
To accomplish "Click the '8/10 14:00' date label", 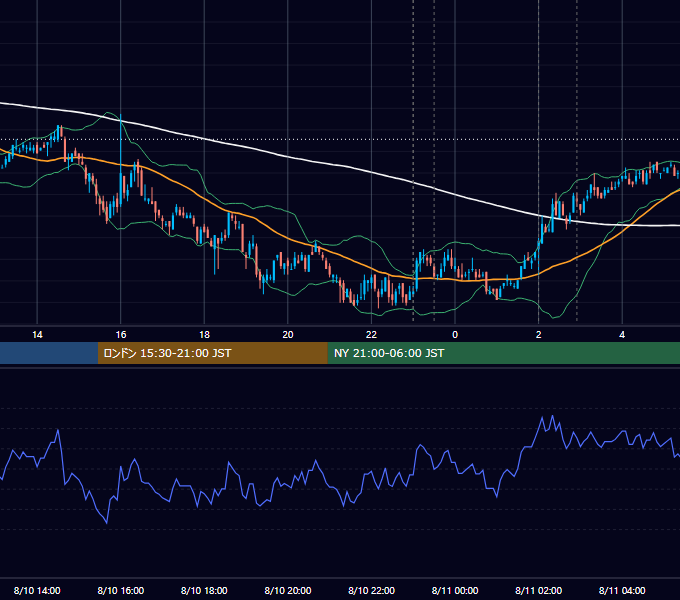I will click(37, 590).
